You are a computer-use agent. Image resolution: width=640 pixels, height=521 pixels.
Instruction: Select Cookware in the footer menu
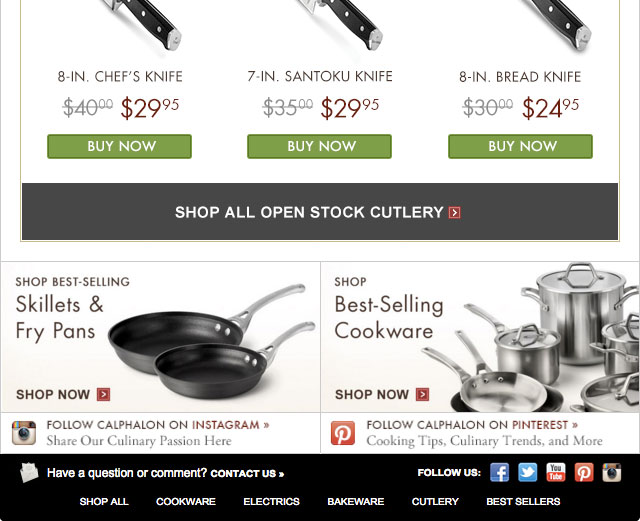pos(186,501)
